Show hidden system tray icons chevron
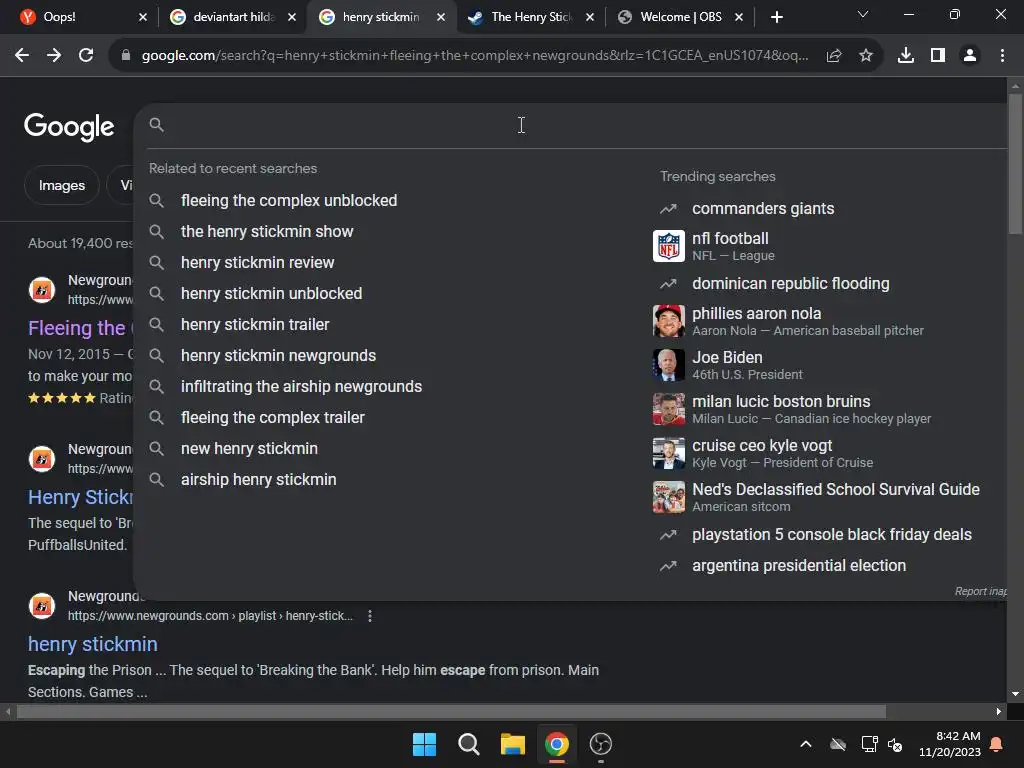1024x768 pixels. [806, 744]
